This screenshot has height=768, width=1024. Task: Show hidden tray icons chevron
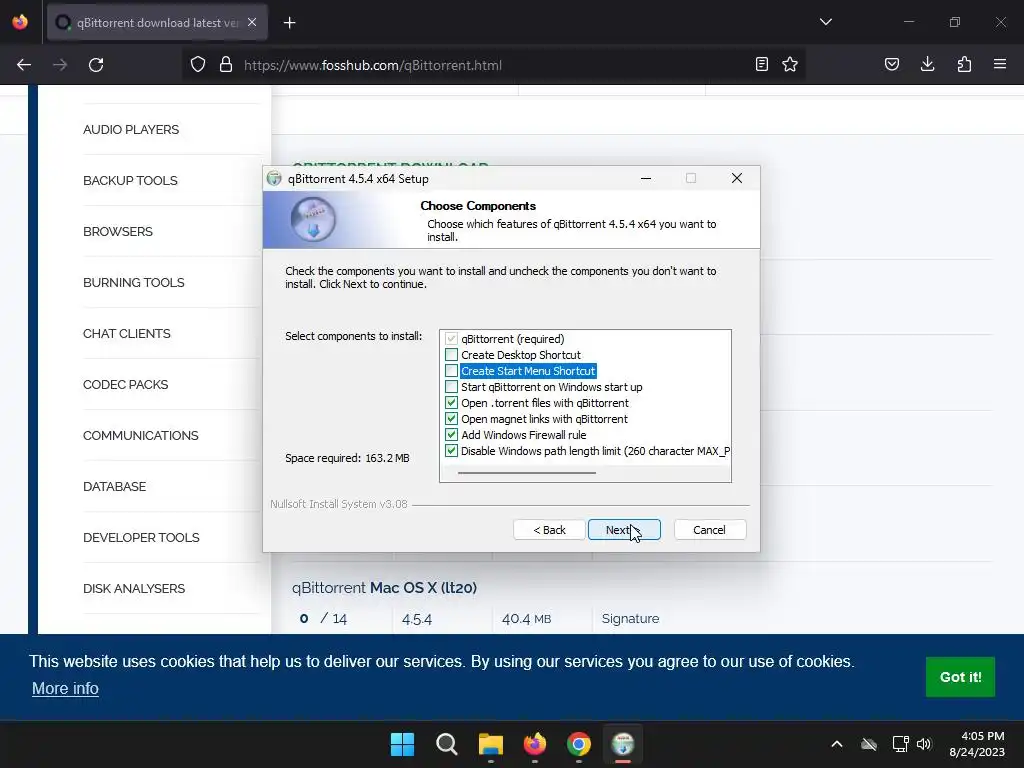[x=837, y=744]
